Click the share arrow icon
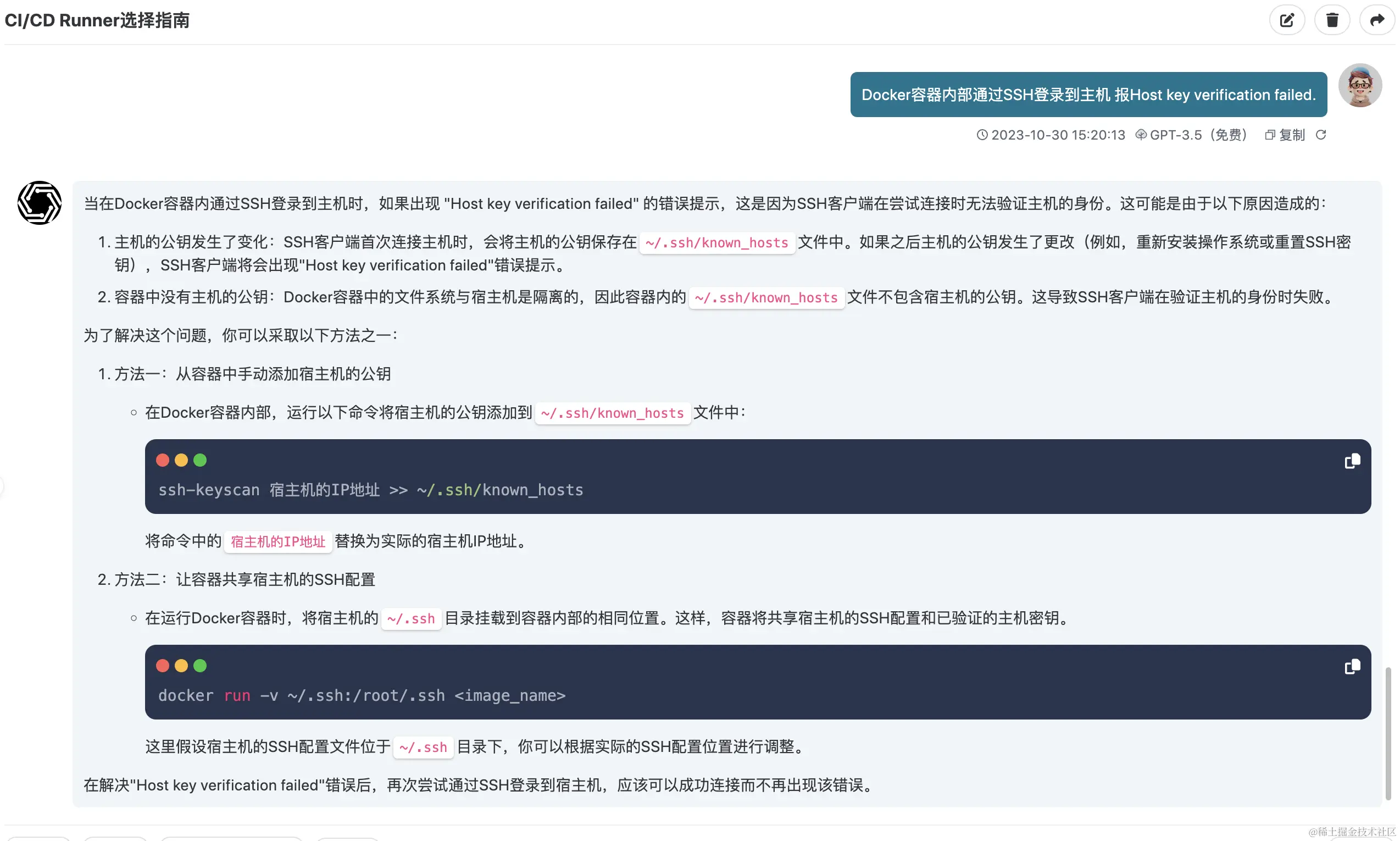Viewport: 1400px width, 841px height. 1377,20
